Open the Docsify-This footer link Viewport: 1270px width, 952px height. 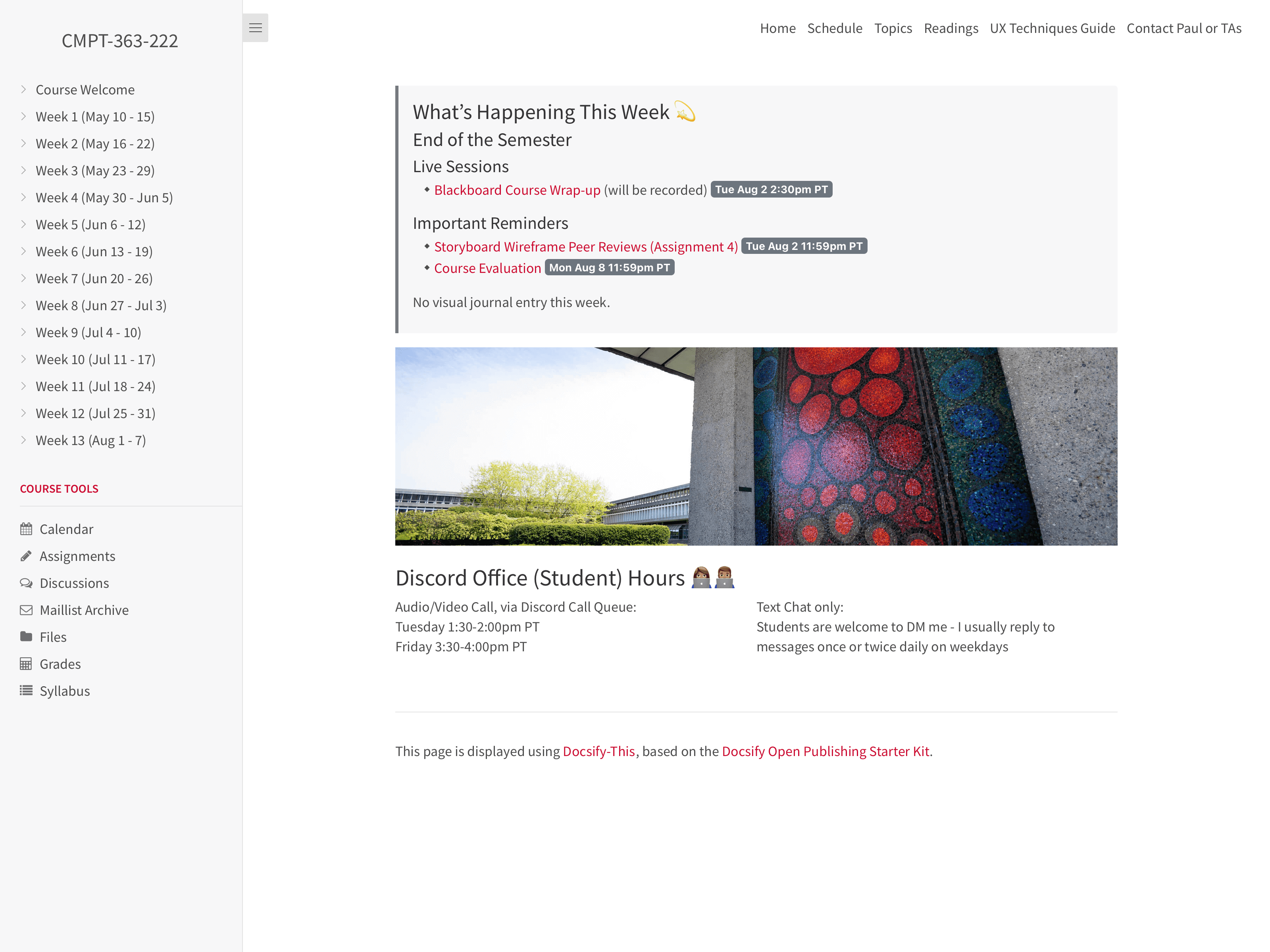click(598, 751)
